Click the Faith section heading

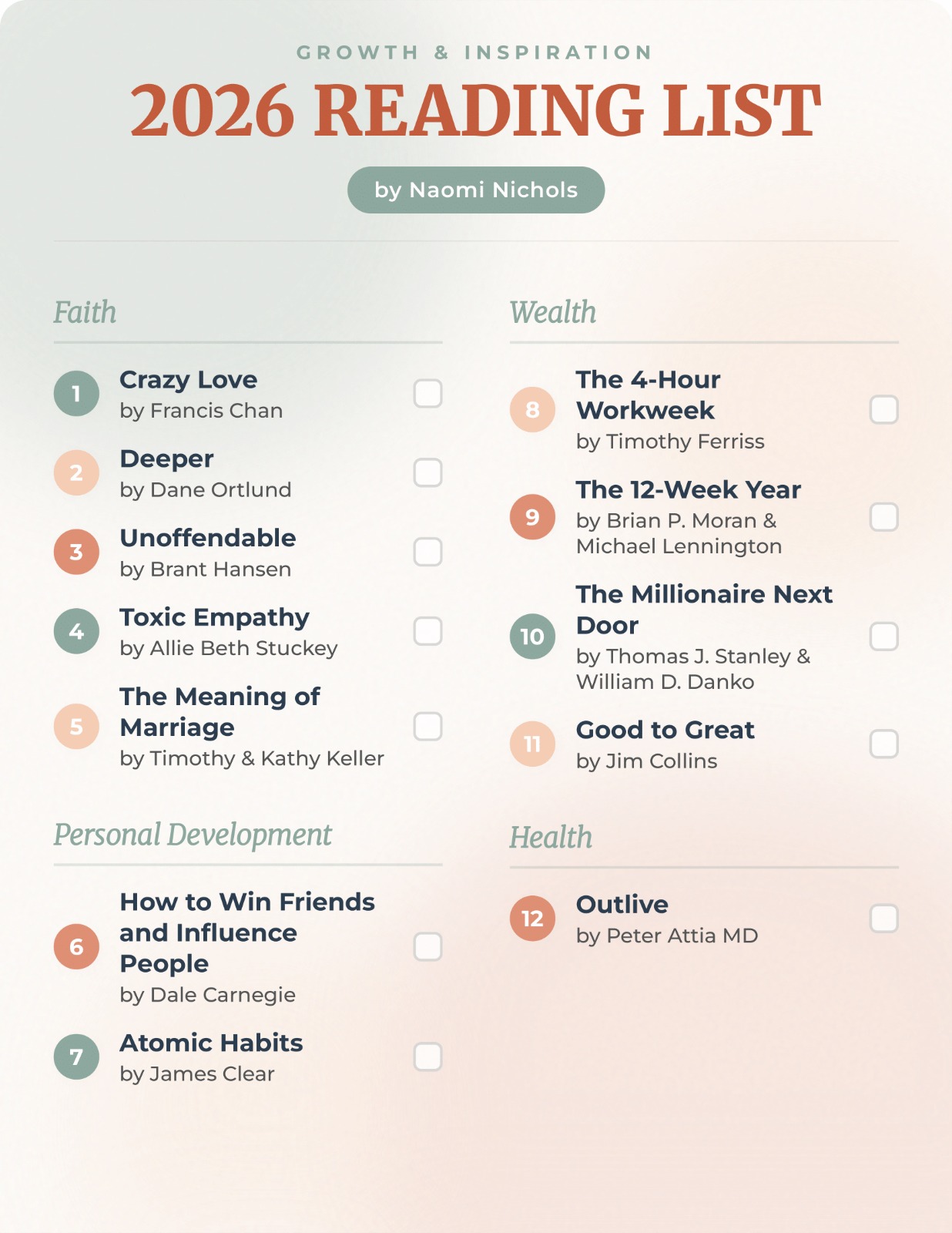pyautogui.click(x=85, y=313)
